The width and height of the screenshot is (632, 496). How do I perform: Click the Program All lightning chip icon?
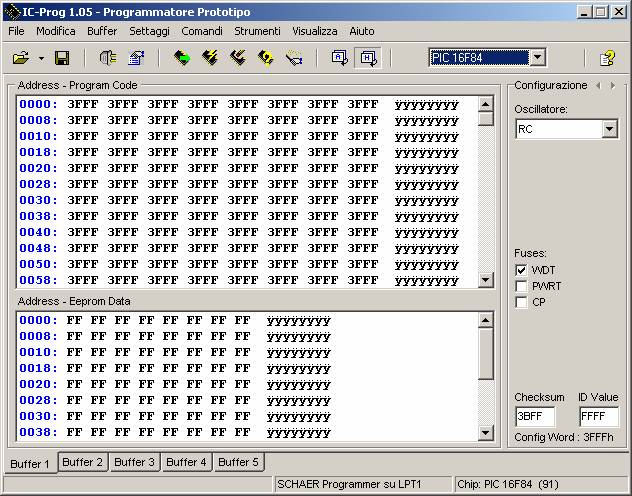(210, 58)
